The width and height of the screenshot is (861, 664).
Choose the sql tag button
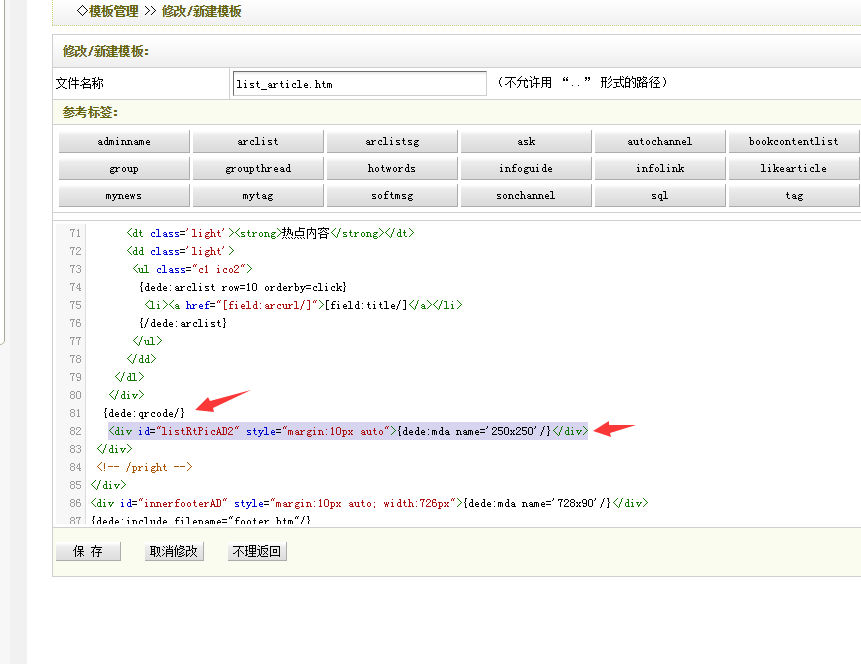click(660, 195)
